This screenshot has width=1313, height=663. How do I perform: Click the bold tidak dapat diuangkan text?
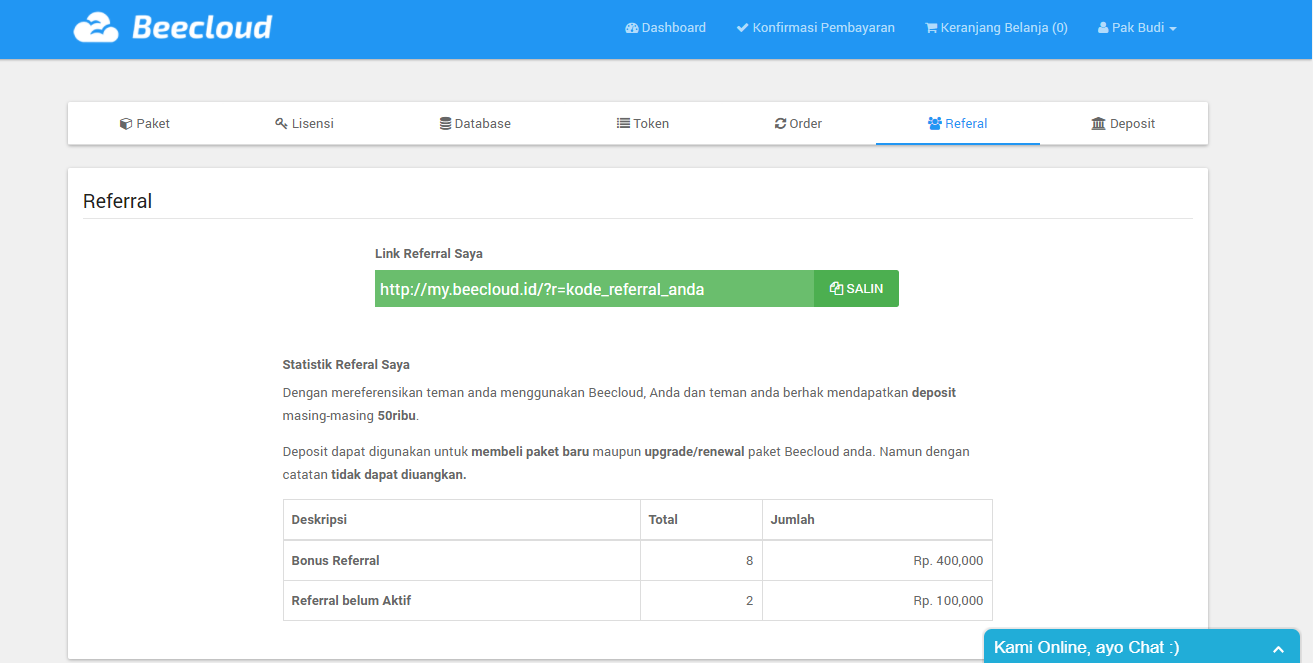coord(399,475)
